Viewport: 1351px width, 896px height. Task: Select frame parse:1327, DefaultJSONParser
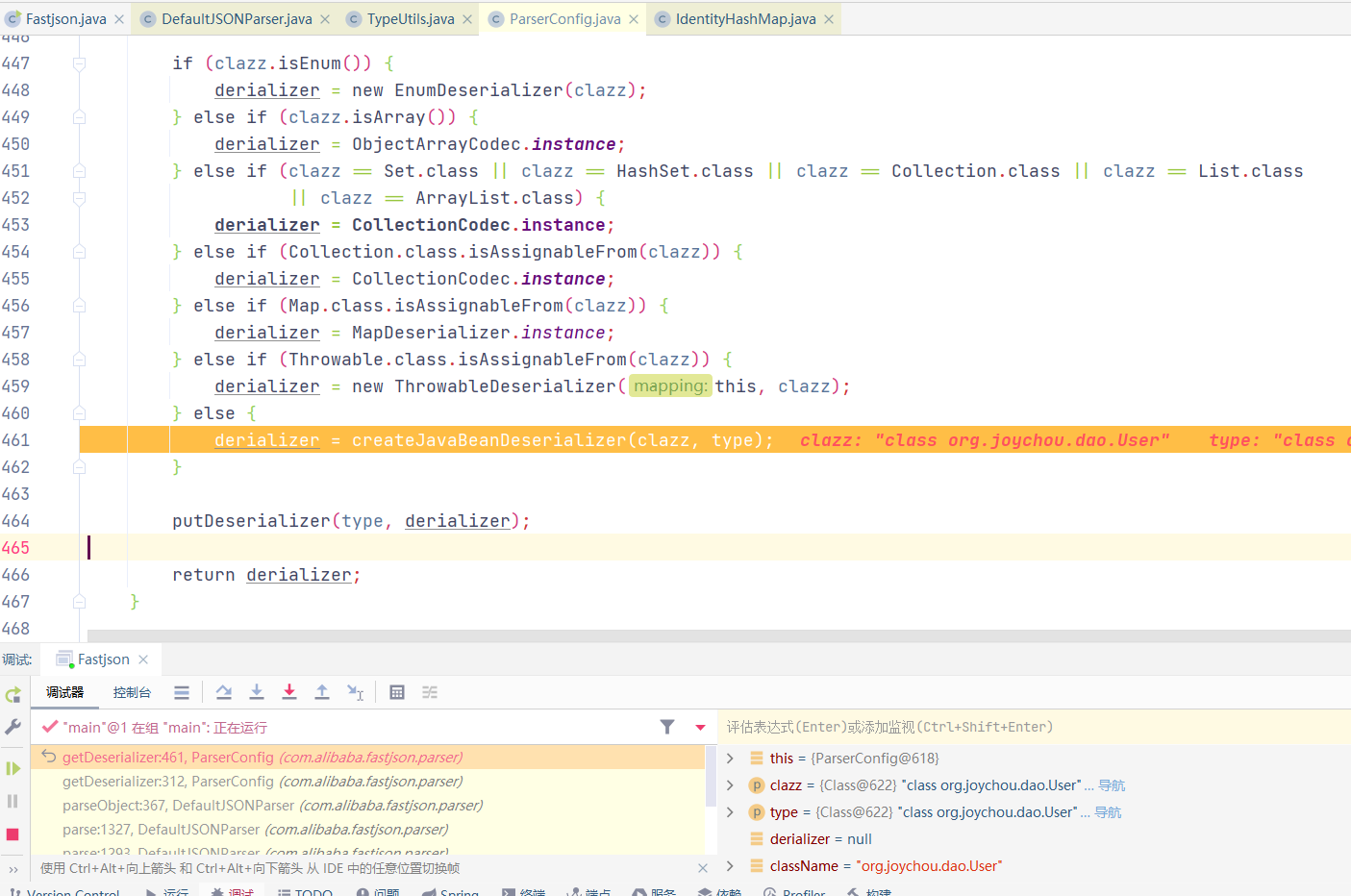pos(368,830)
